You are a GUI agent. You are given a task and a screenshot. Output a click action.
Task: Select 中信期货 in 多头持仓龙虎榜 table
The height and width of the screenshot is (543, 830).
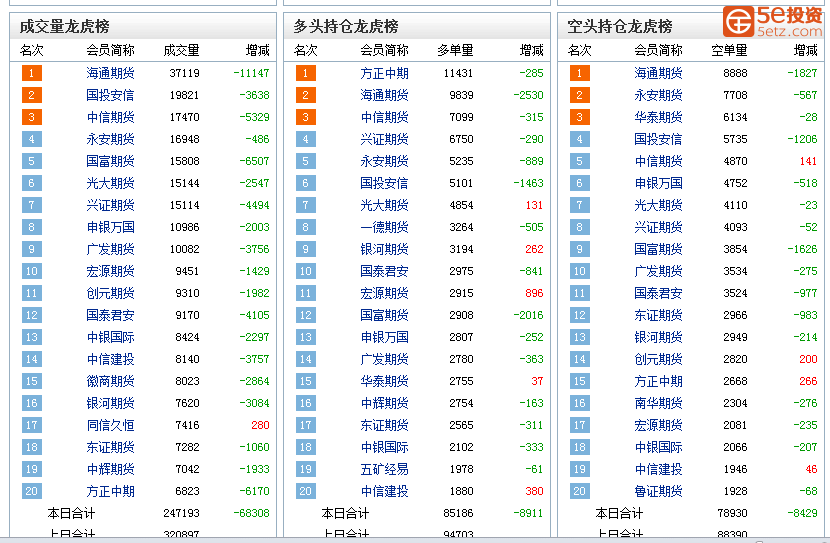(x=384, y=117)
